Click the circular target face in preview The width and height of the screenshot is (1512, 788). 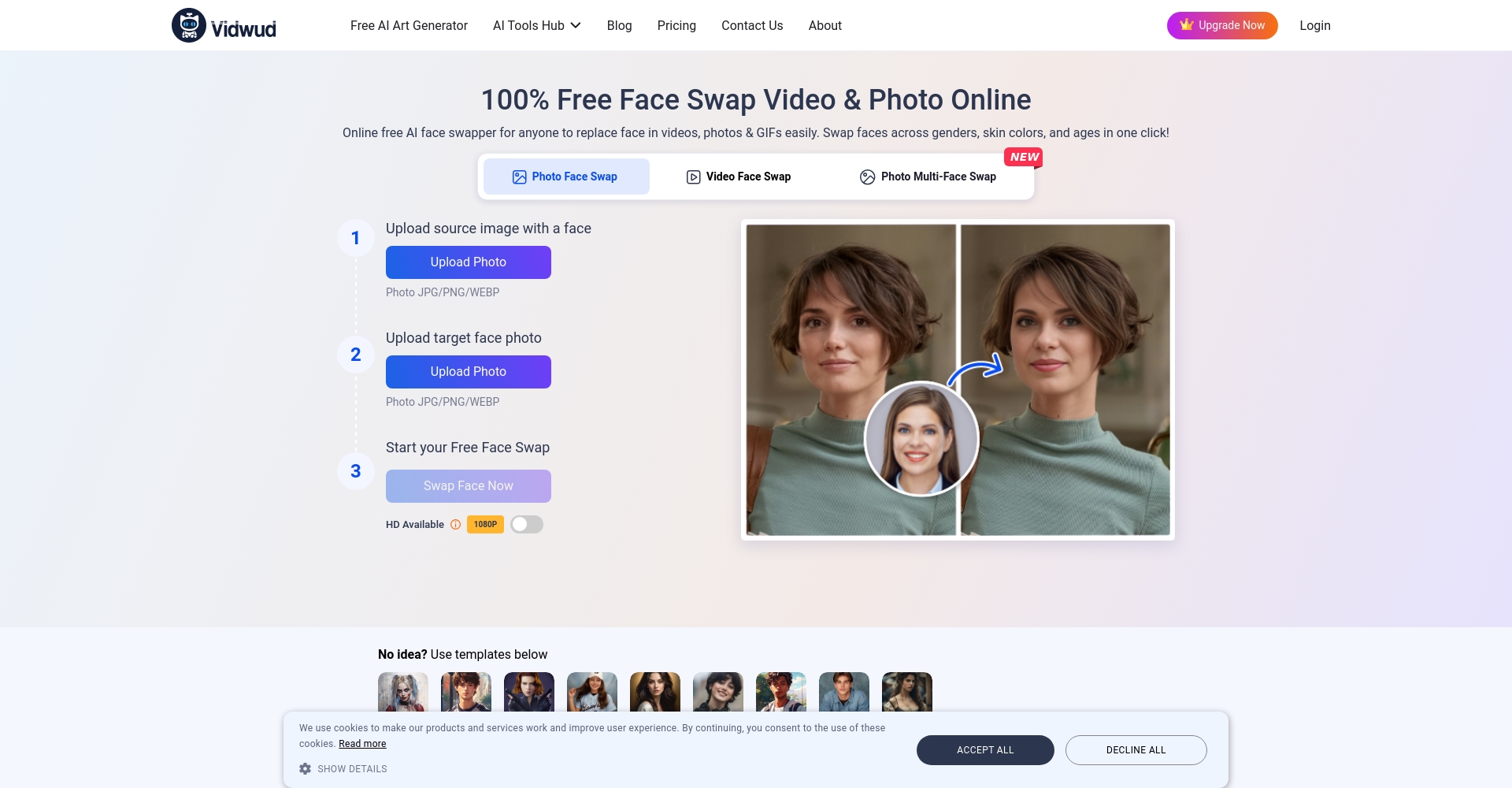(921, 439)
